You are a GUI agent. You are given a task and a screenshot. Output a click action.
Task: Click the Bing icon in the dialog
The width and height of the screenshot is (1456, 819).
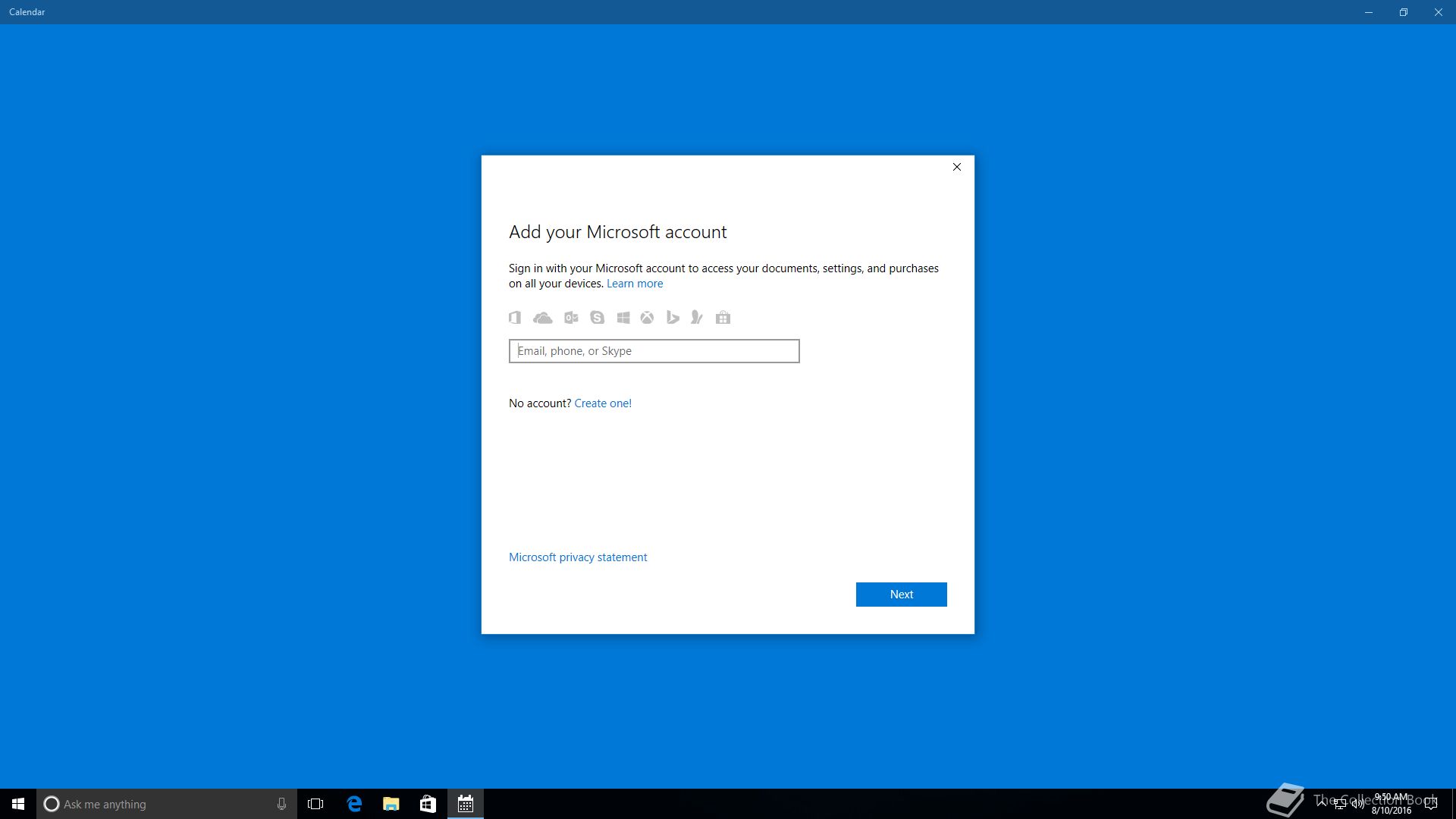click(x=673, y=318)
